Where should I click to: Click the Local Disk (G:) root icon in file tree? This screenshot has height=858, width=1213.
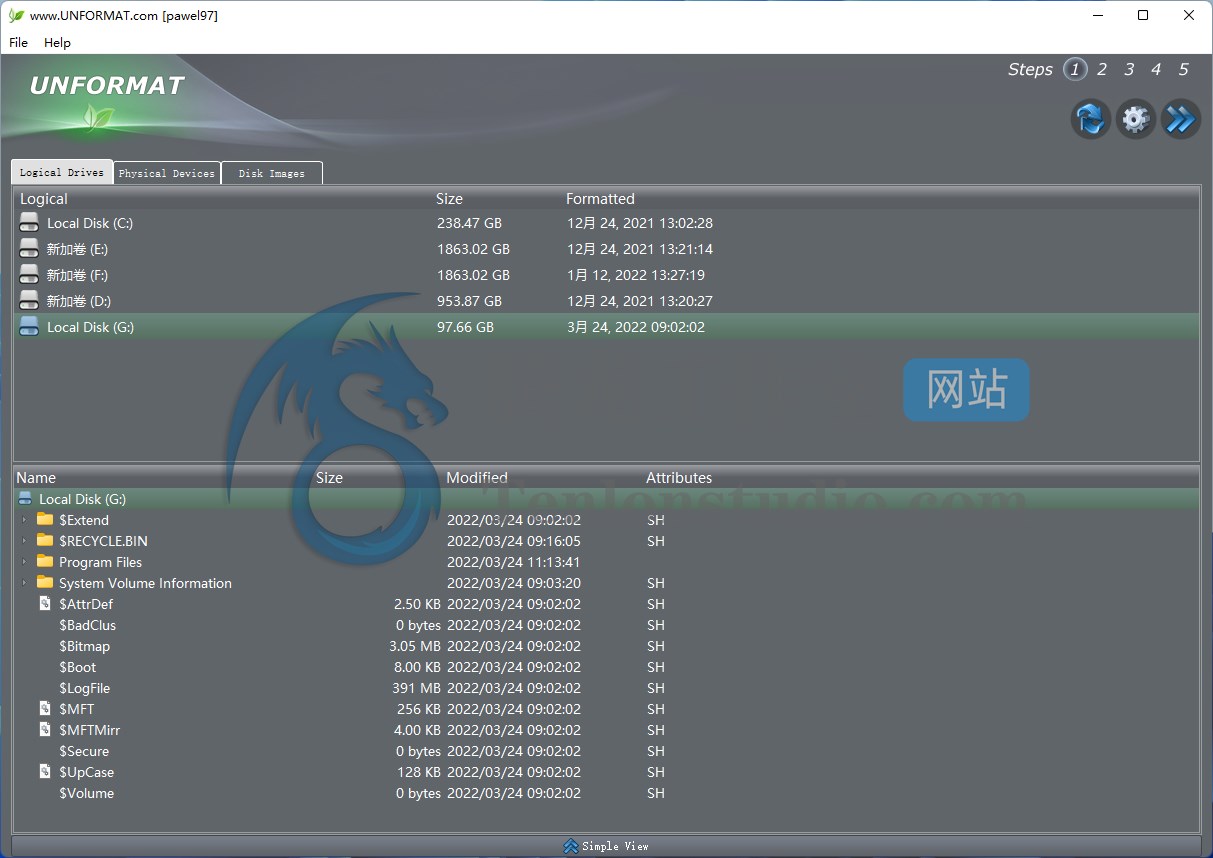(x=25, y=499)
